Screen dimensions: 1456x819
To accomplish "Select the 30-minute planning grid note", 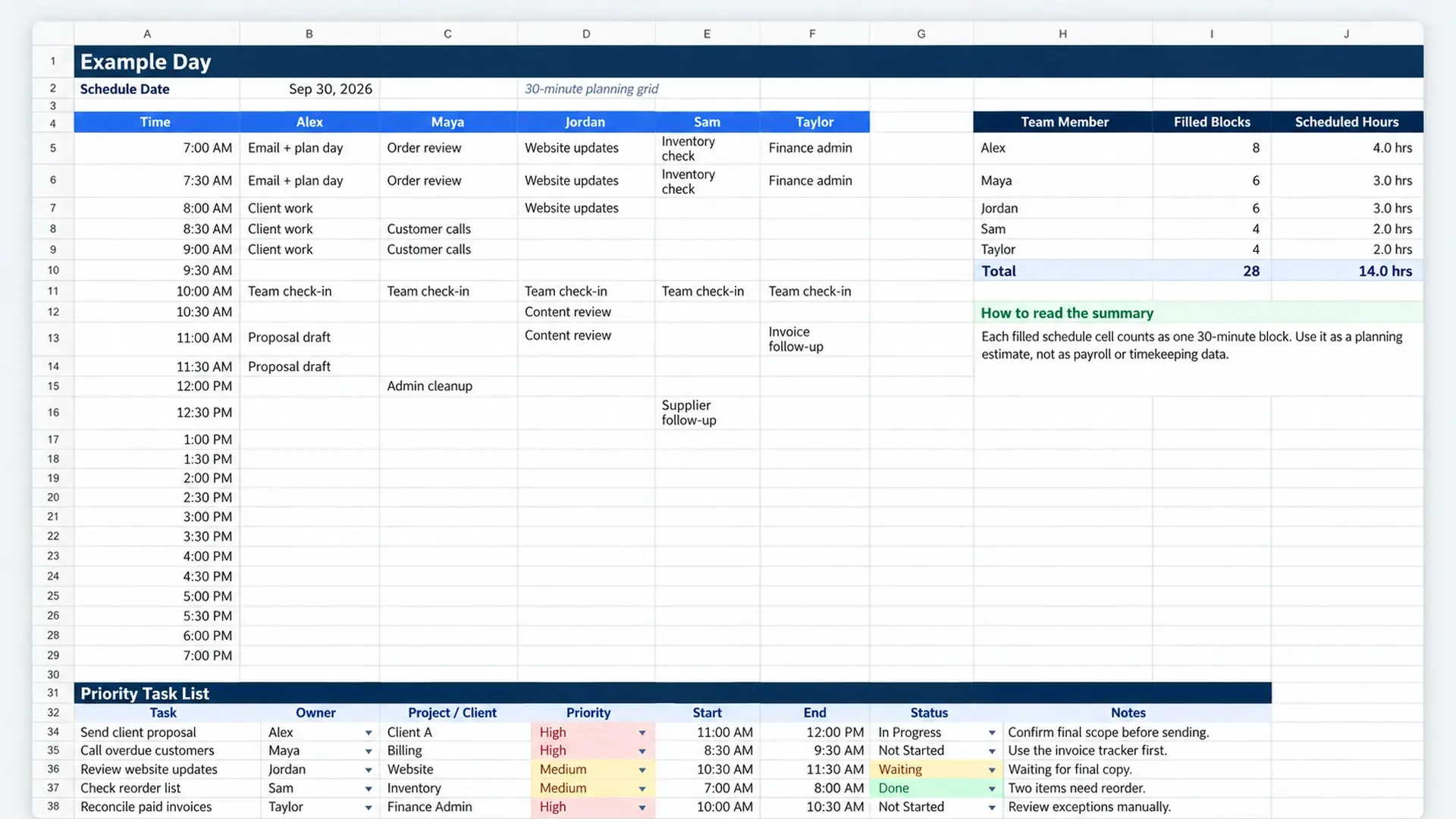I will 591,89.
